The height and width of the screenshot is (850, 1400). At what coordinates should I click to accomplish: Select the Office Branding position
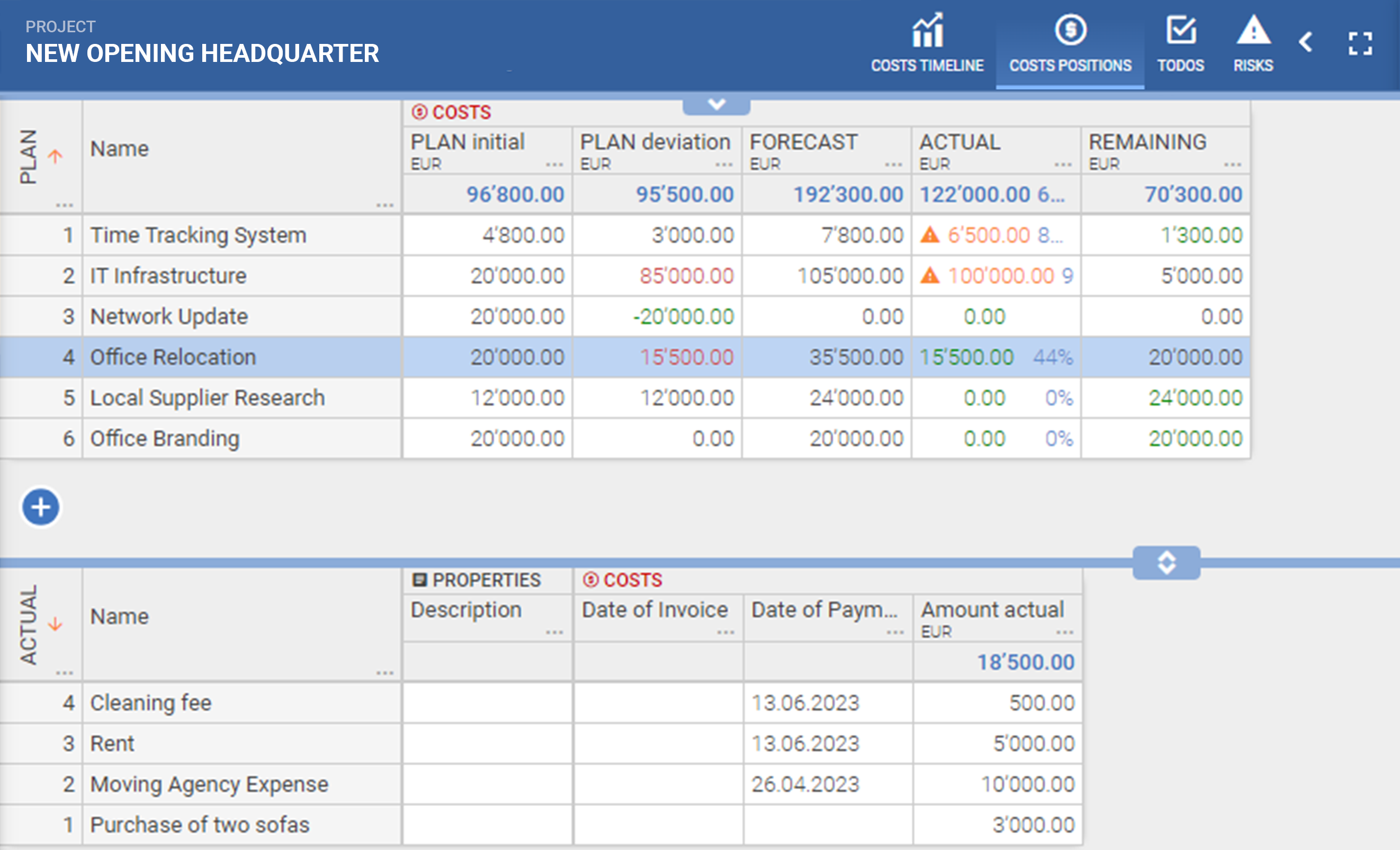(x=625, y=438)
